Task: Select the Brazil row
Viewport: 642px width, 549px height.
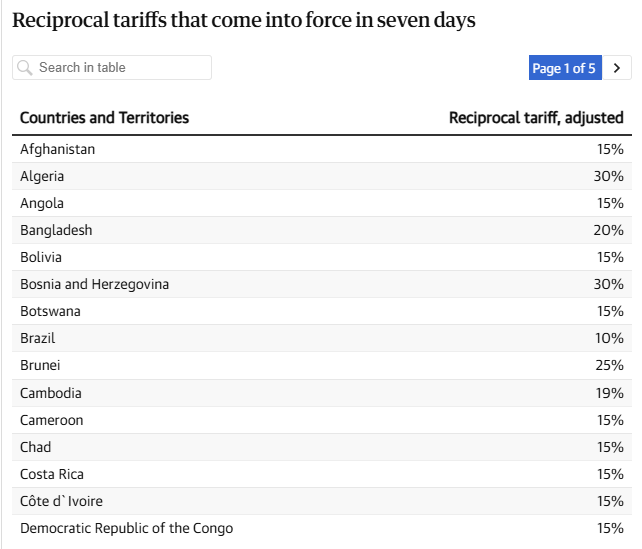Action: tap(322, 339)
